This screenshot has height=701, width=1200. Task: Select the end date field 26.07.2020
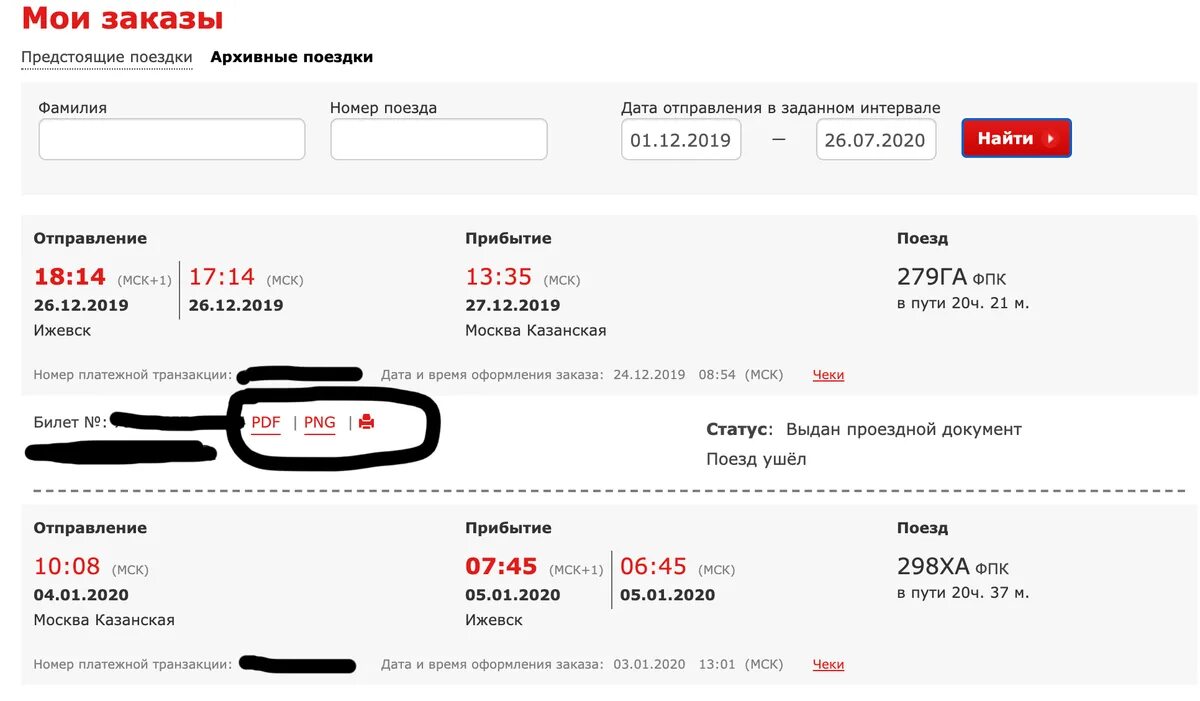tap(876, 140)
